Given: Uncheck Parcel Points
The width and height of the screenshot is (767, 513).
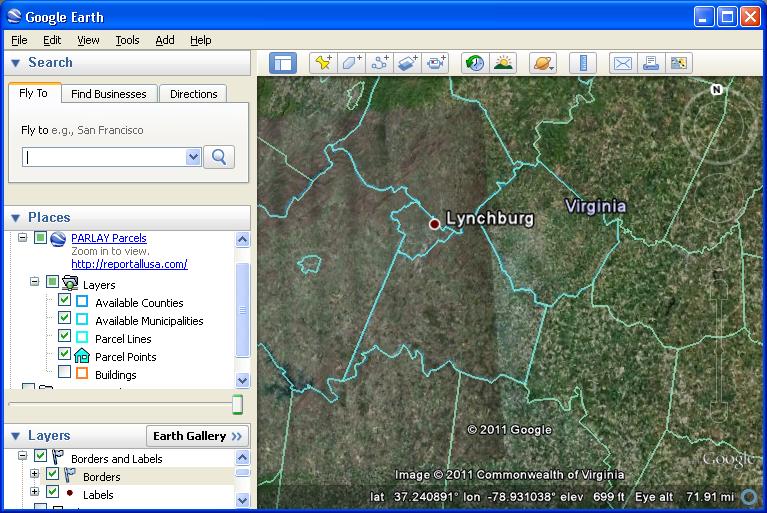Looking at the screenshot, I should (x=64, y=353).
